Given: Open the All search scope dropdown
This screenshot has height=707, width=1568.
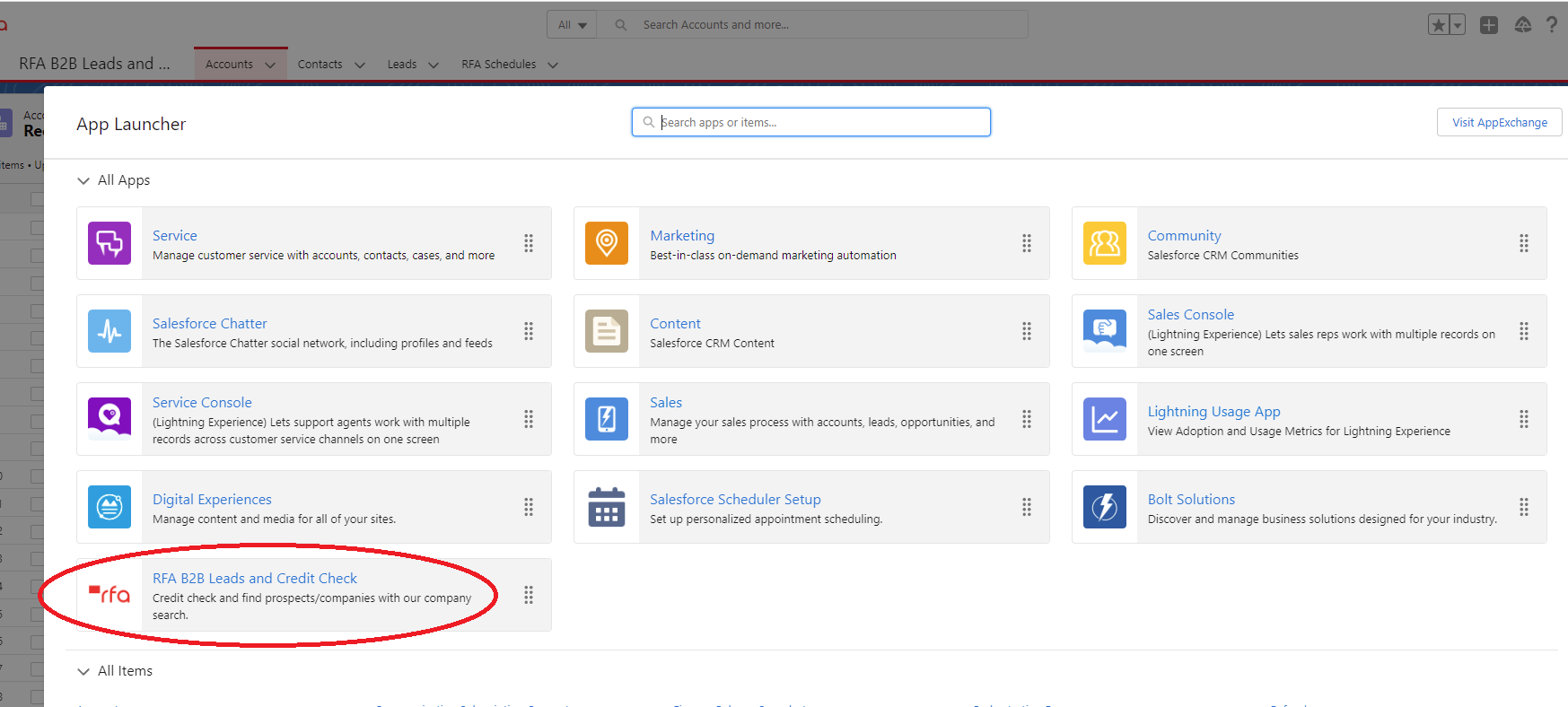Looking at the screenshot, I should (x=572, y=25).
